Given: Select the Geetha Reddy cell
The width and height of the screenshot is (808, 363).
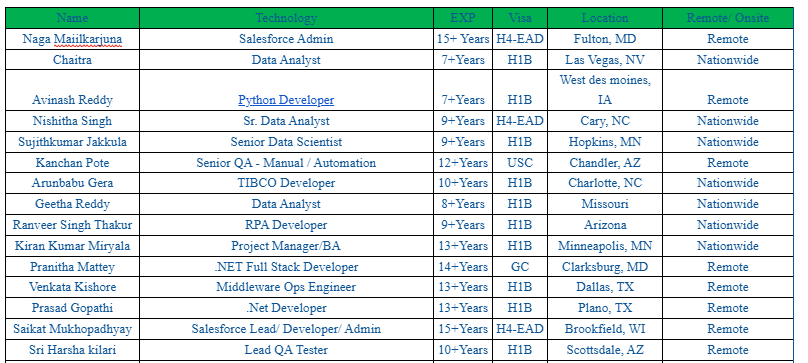Looking at the screenshot, I should (x=73, y=204).
